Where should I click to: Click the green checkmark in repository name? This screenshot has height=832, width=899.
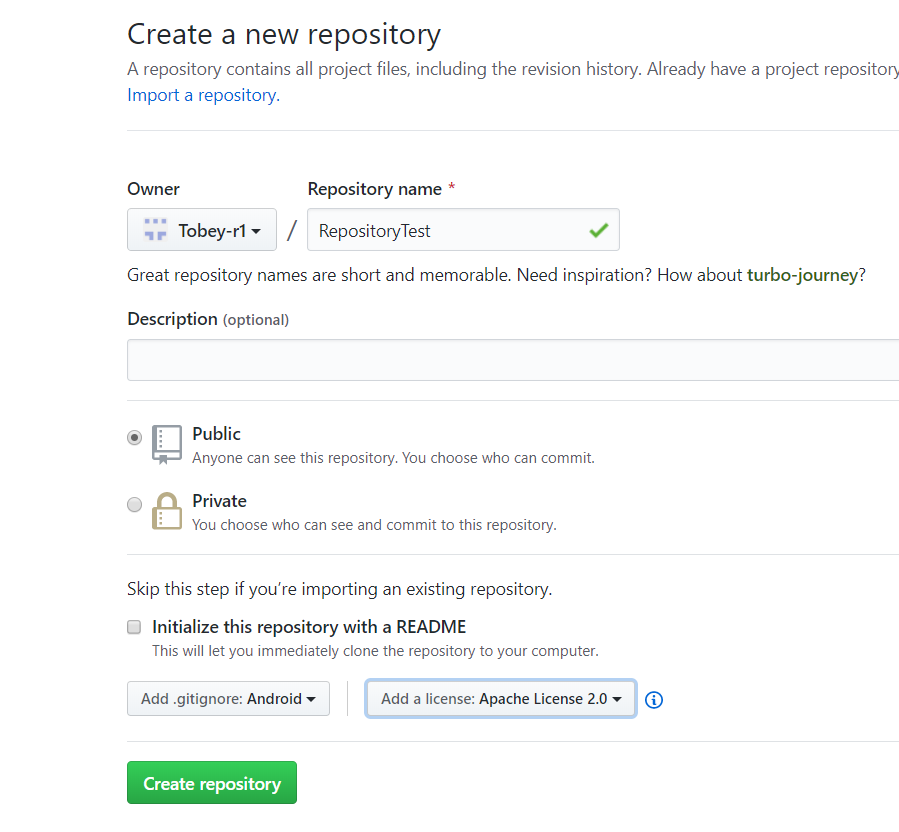coord(598,231)
